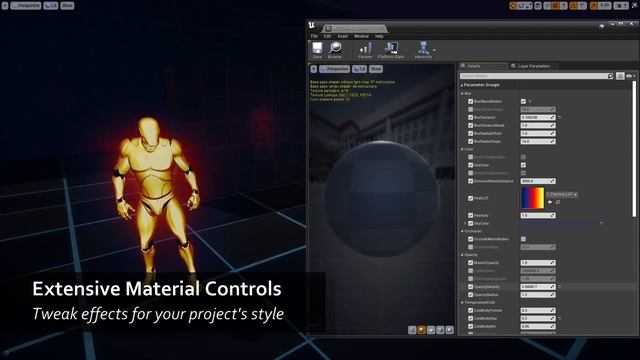Viewport: 640px width, 360px height.
Task: Toggle the HeatLUT override checkbox
Action: 470,198
